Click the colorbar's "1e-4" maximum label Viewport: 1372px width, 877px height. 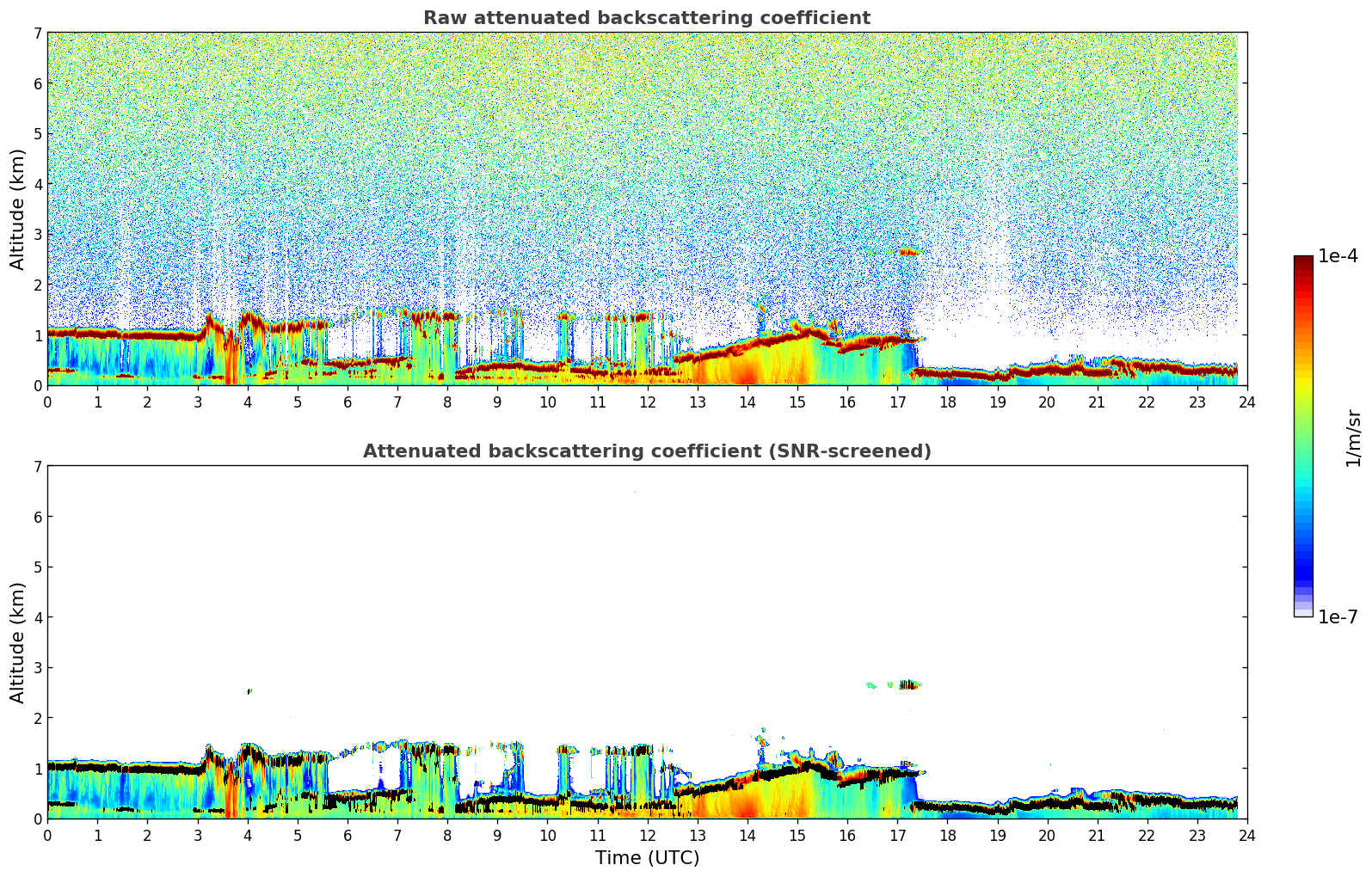(x=1338, y=256)
